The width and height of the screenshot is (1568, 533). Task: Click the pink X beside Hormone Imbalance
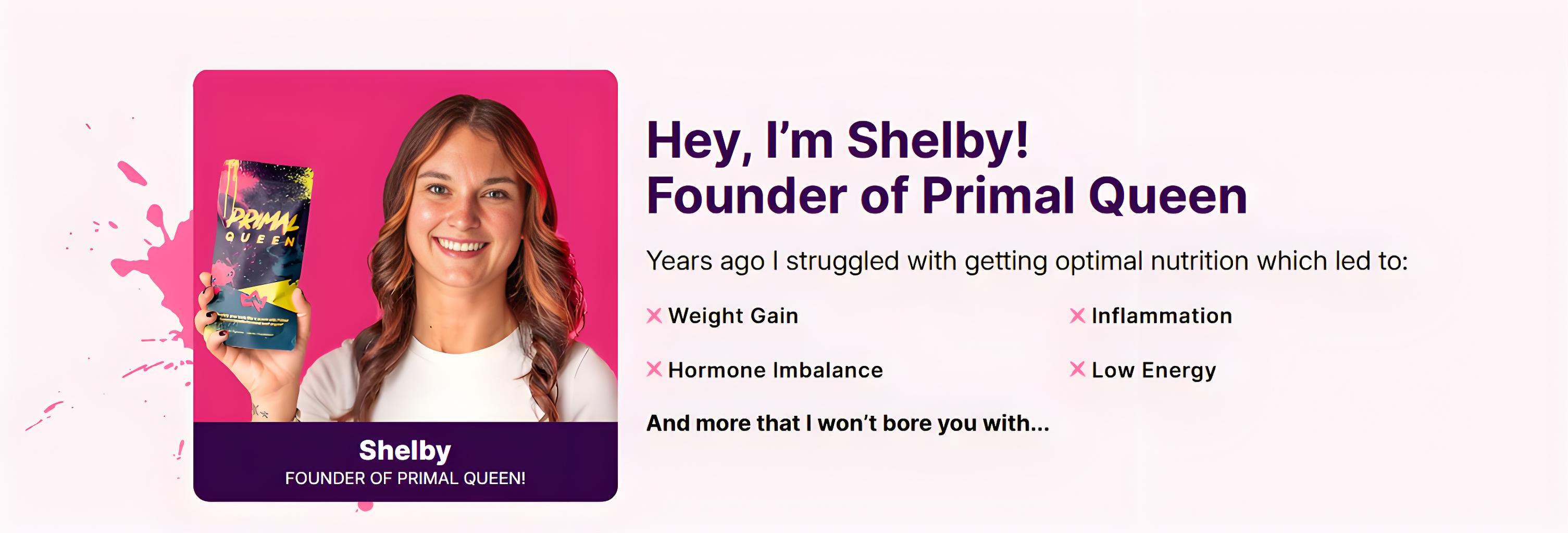click(654, 370)
